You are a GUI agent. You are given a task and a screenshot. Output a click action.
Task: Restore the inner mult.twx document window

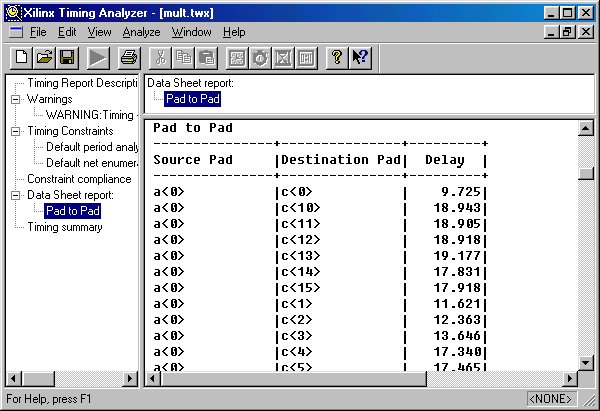coord(567,32)
